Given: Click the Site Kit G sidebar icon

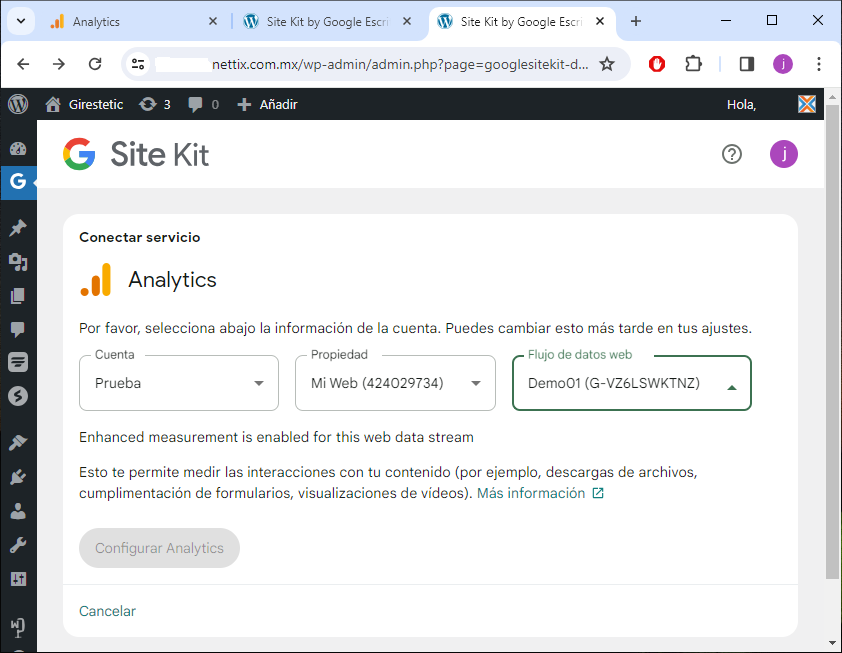Looking at the screenshot, I should (x=17, y=182).
